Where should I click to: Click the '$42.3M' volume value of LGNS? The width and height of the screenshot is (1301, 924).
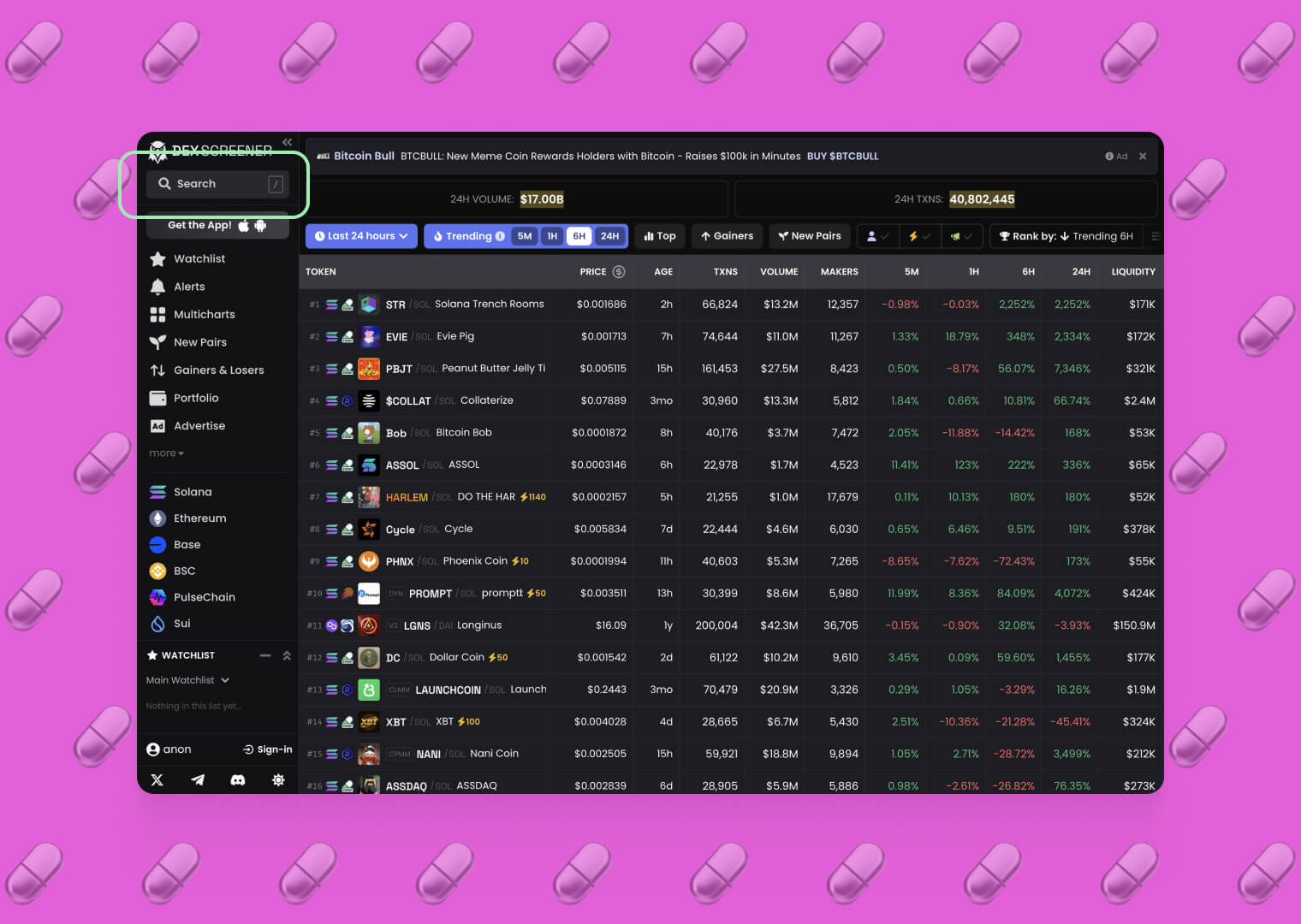click(x=779, y=625)
